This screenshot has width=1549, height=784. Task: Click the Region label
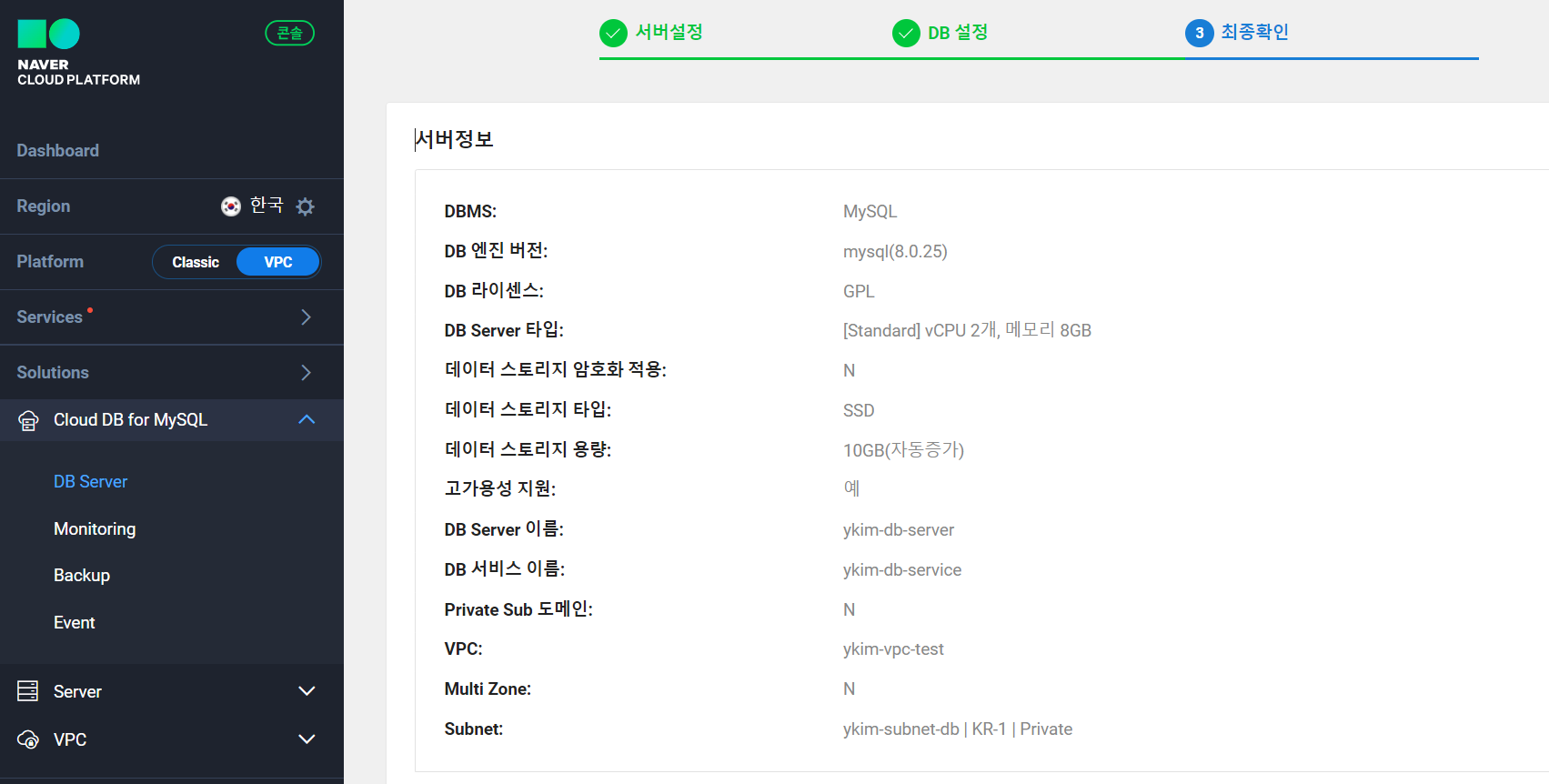pyautogui.click(x=44, y=206)
